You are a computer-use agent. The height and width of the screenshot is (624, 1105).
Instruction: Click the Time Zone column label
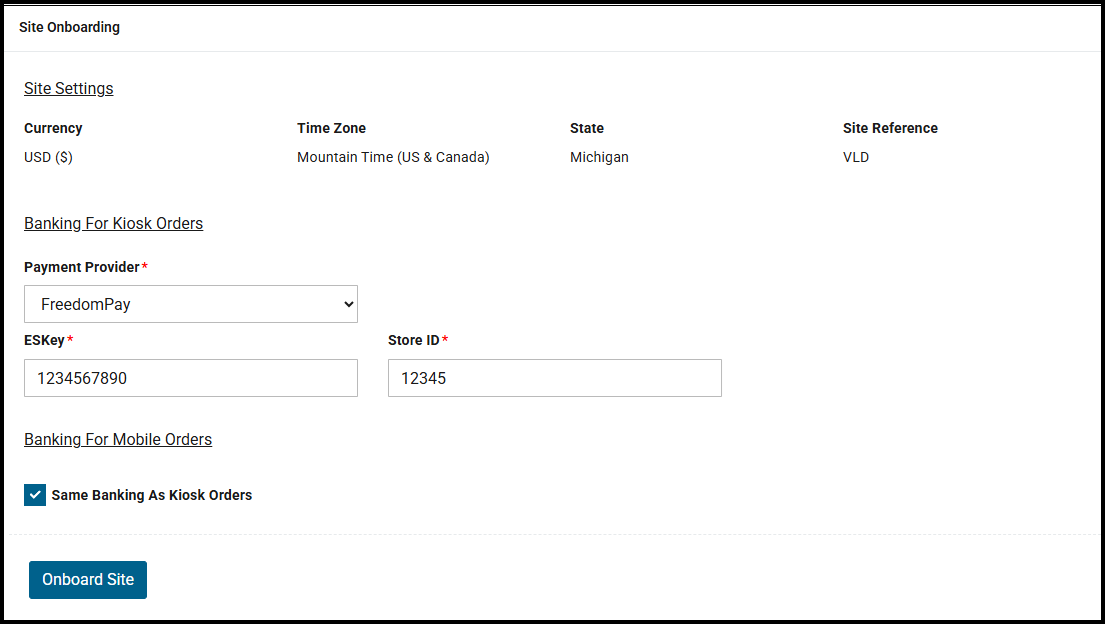point(331,128)
